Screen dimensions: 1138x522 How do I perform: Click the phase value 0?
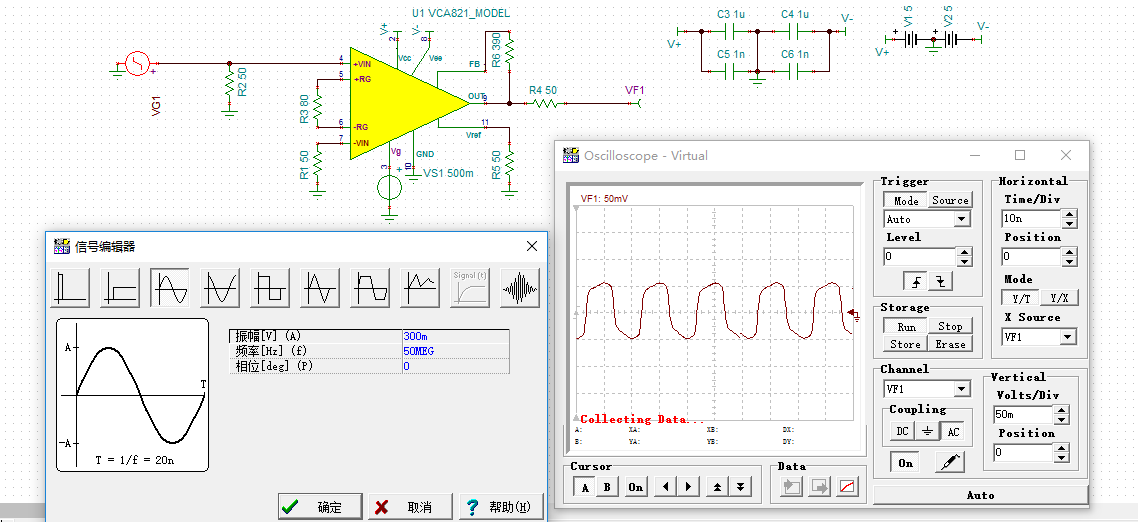(x=456, y=366)
